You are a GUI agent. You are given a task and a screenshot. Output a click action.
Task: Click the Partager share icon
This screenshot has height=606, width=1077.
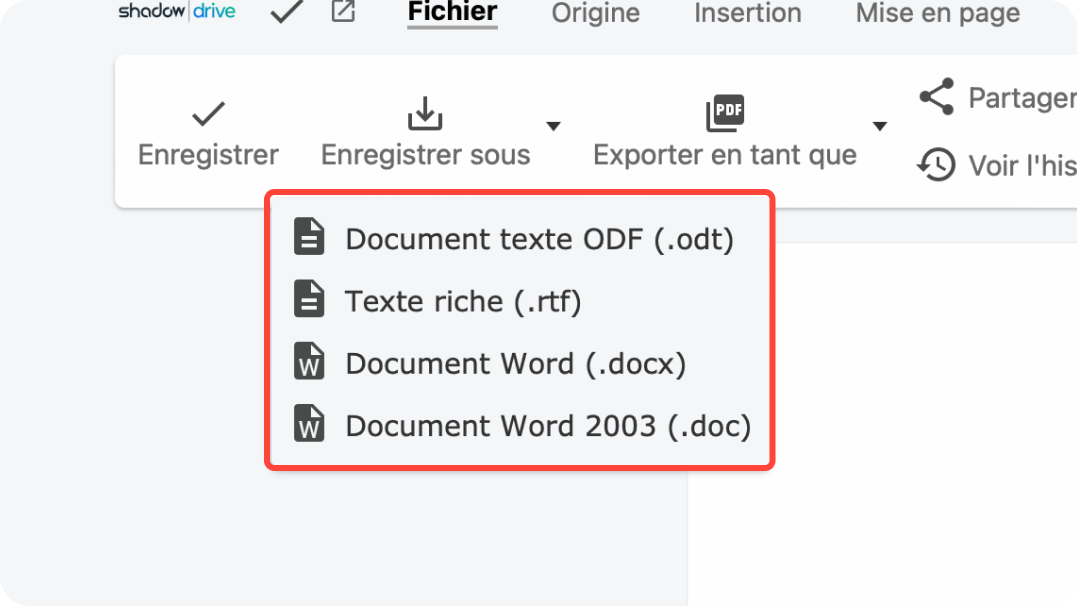(x=936, y=97)
